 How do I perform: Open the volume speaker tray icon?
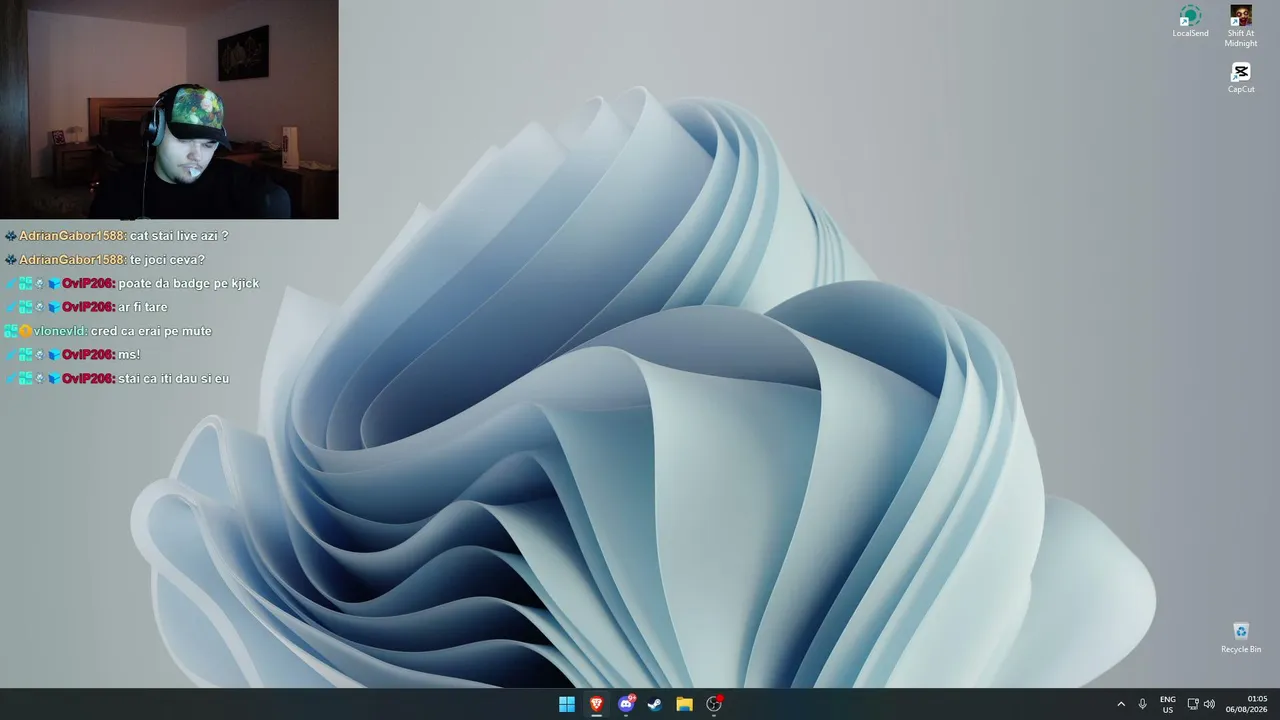point(1209,704)
